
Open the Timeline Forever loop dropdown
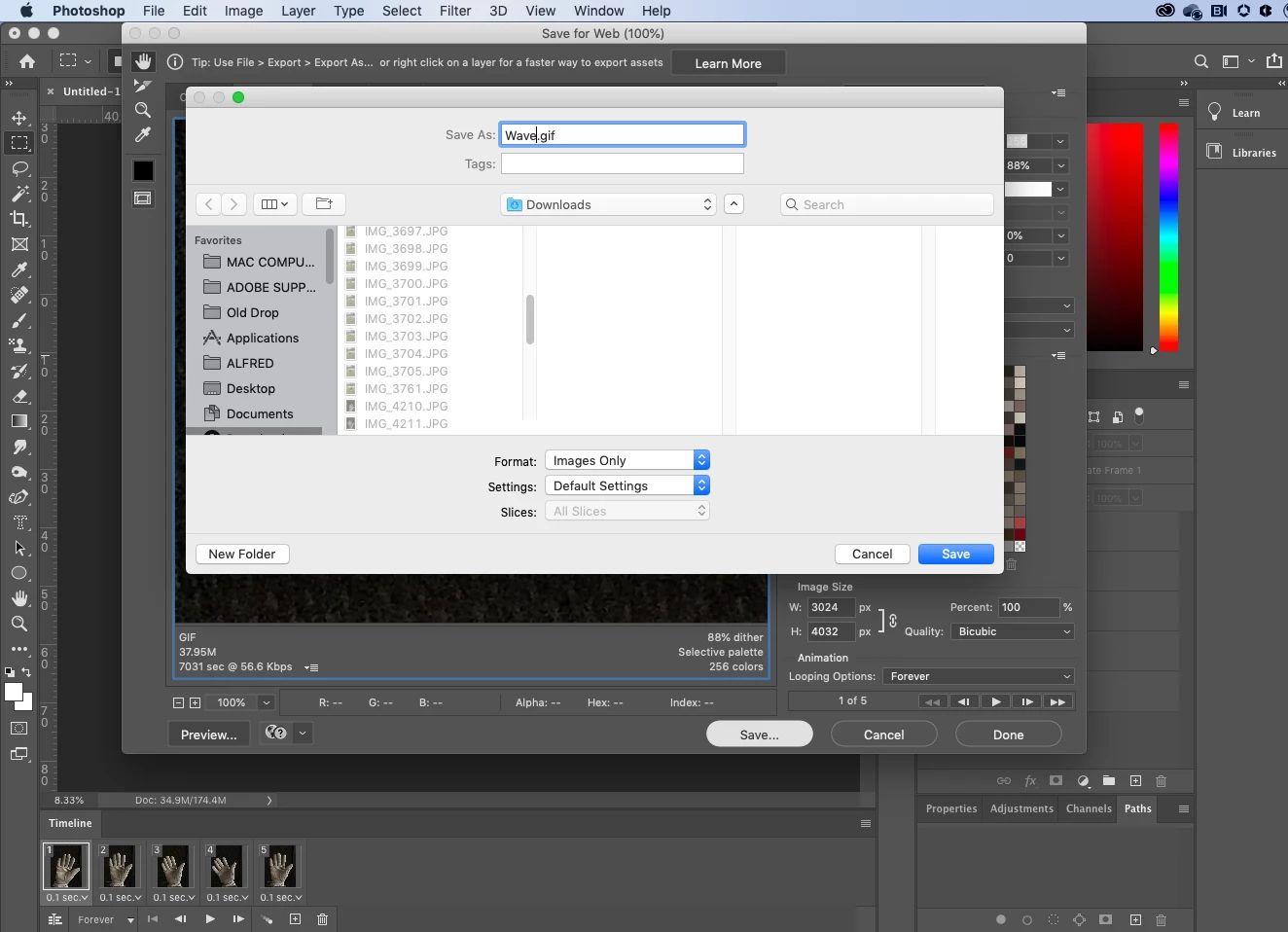(x=106, y=919)
